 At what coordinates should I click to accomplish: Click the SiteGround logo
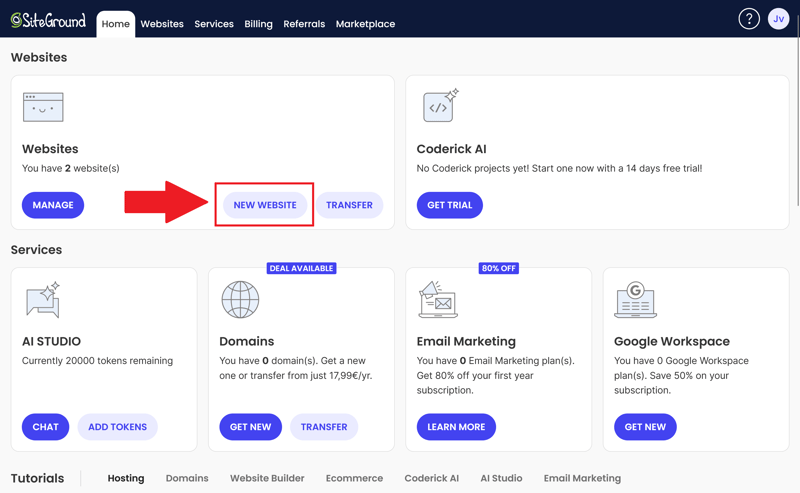[x=48, y=20]
